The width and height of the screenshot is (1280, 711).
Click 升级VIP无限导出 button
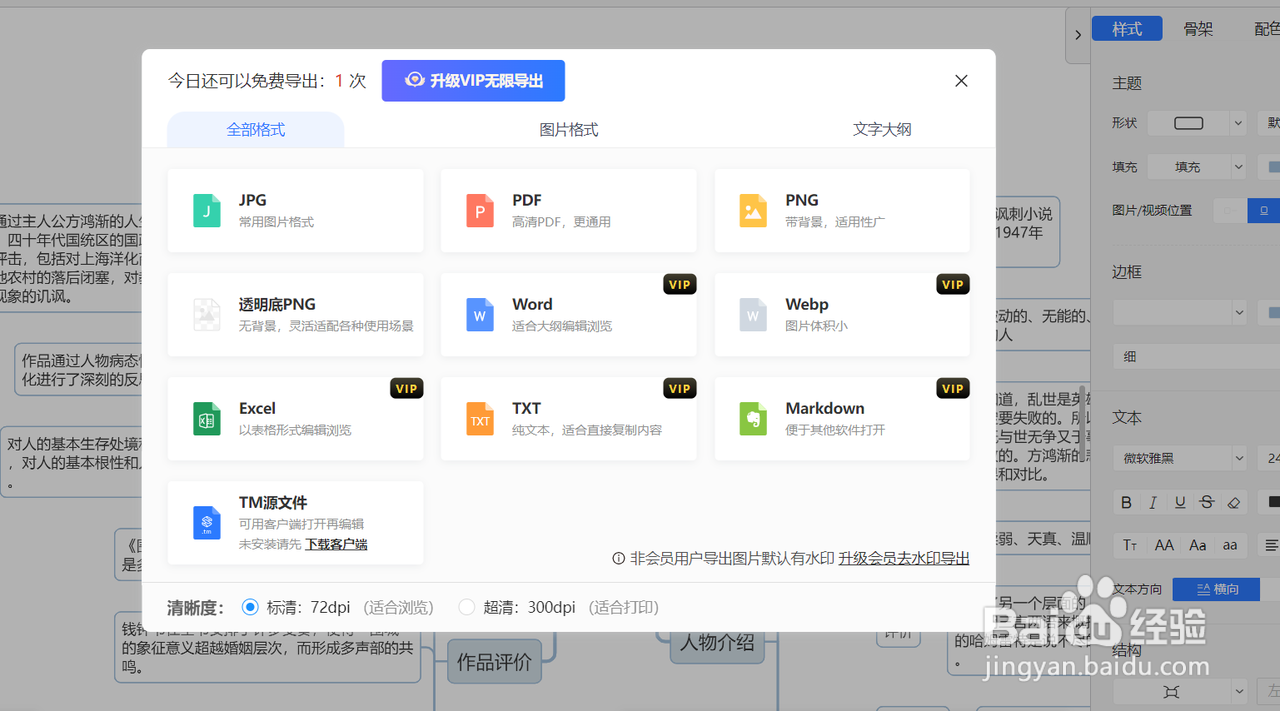473,81
